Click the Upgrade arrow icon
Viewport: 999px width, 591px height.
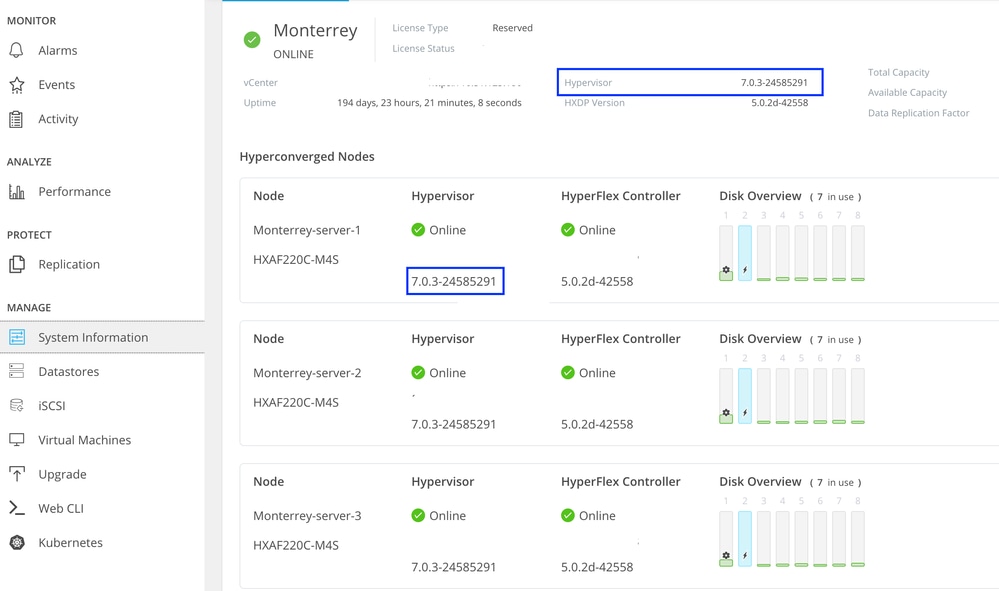coord(17,474)
